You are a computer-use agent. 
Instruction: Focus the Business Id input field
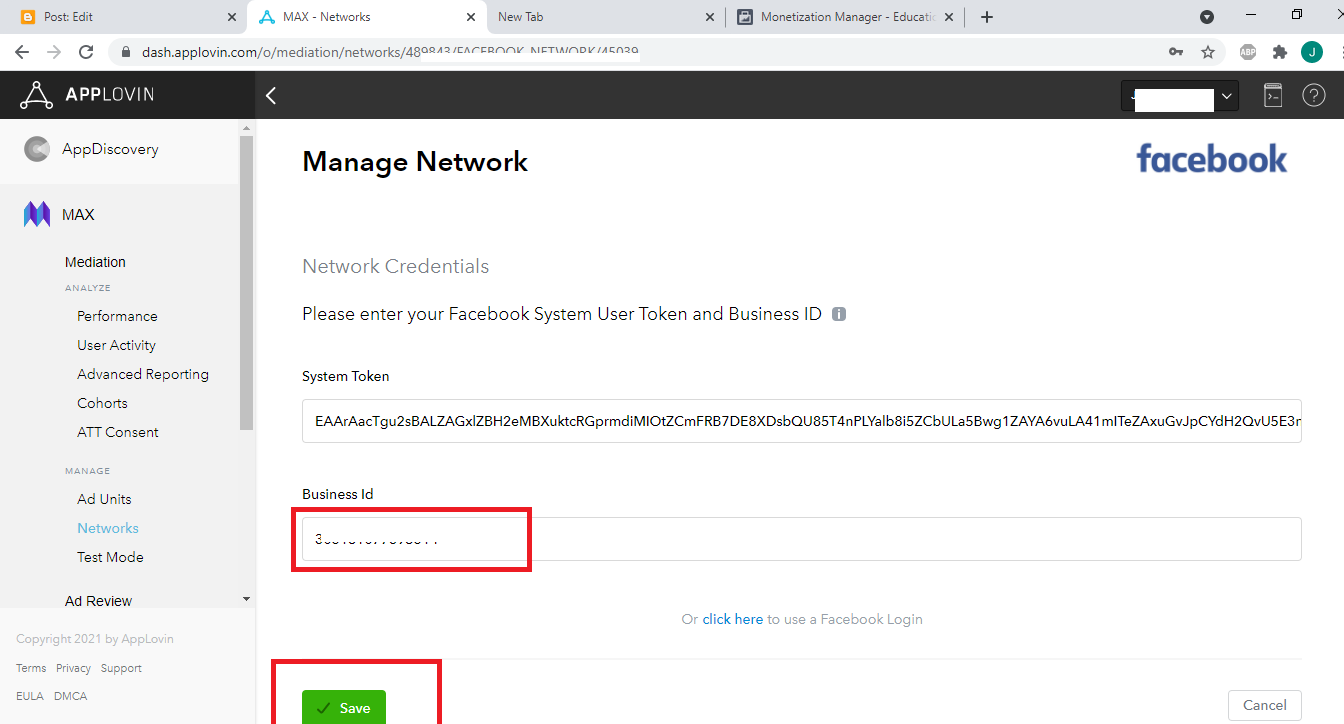tap(801, 539)
